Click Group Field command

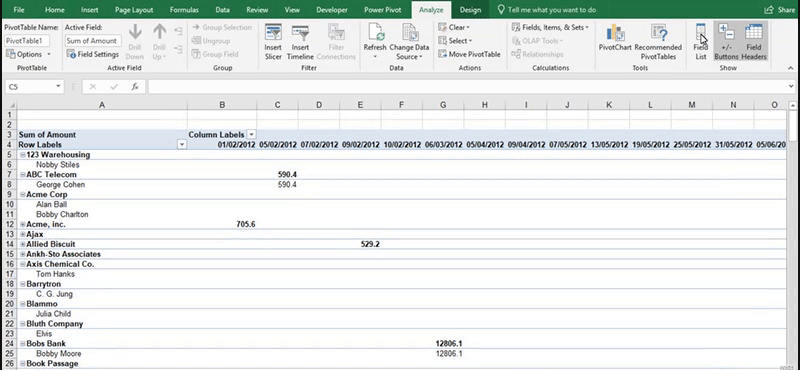click(215, 54)
